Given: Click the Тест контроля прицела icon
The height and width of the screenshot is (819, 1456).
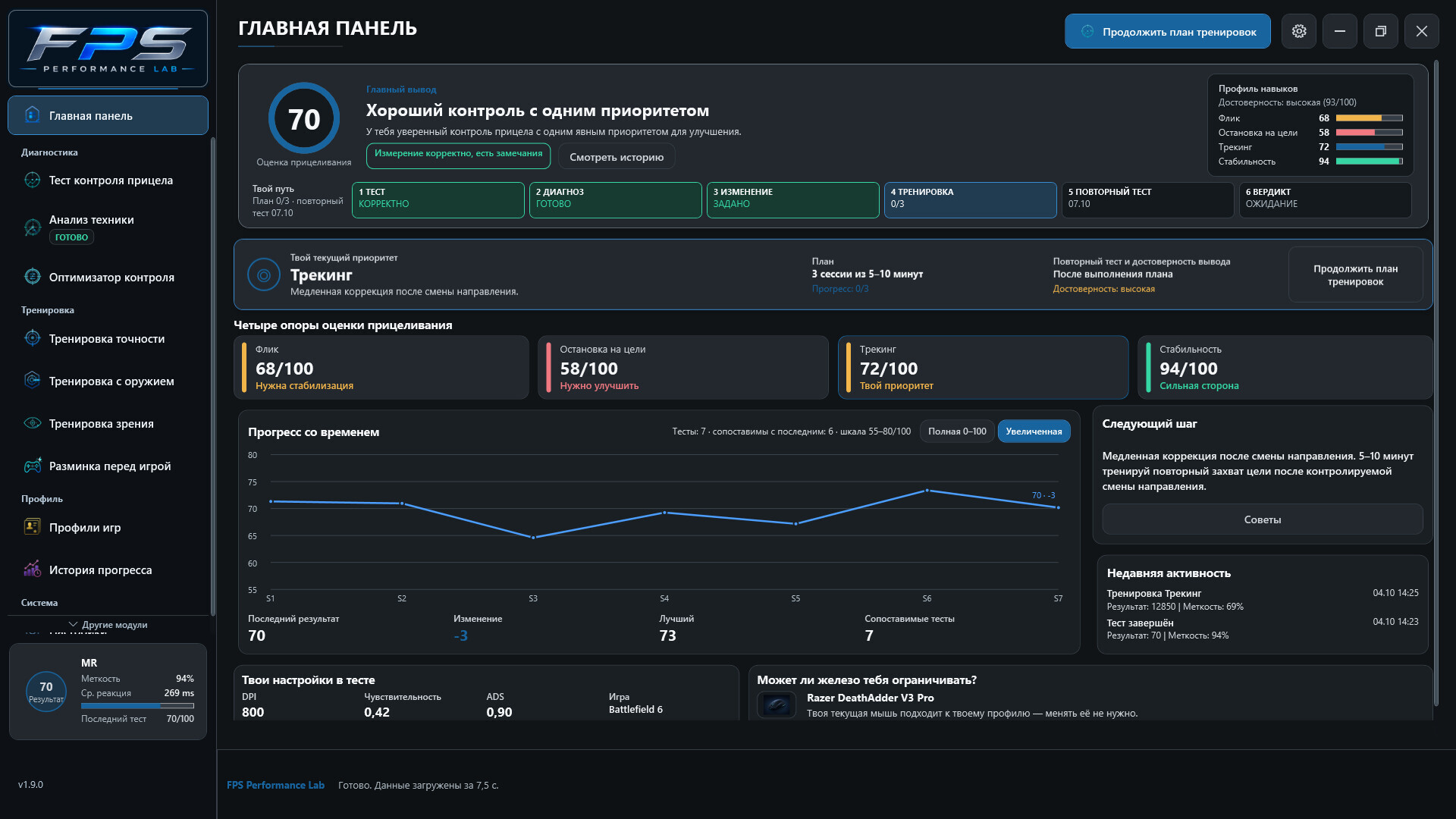Looking at the screenshot, I should coord(32,180).
